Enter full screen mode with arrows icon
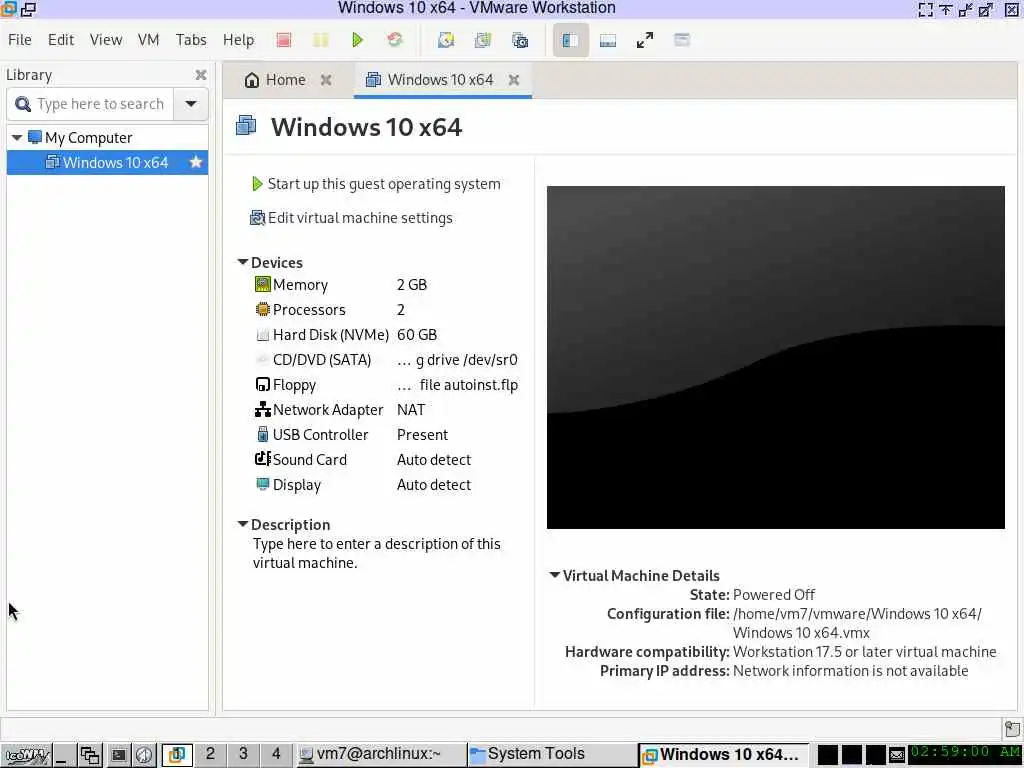The height and width of the screenshot is (768, 1024). (645, 40)
